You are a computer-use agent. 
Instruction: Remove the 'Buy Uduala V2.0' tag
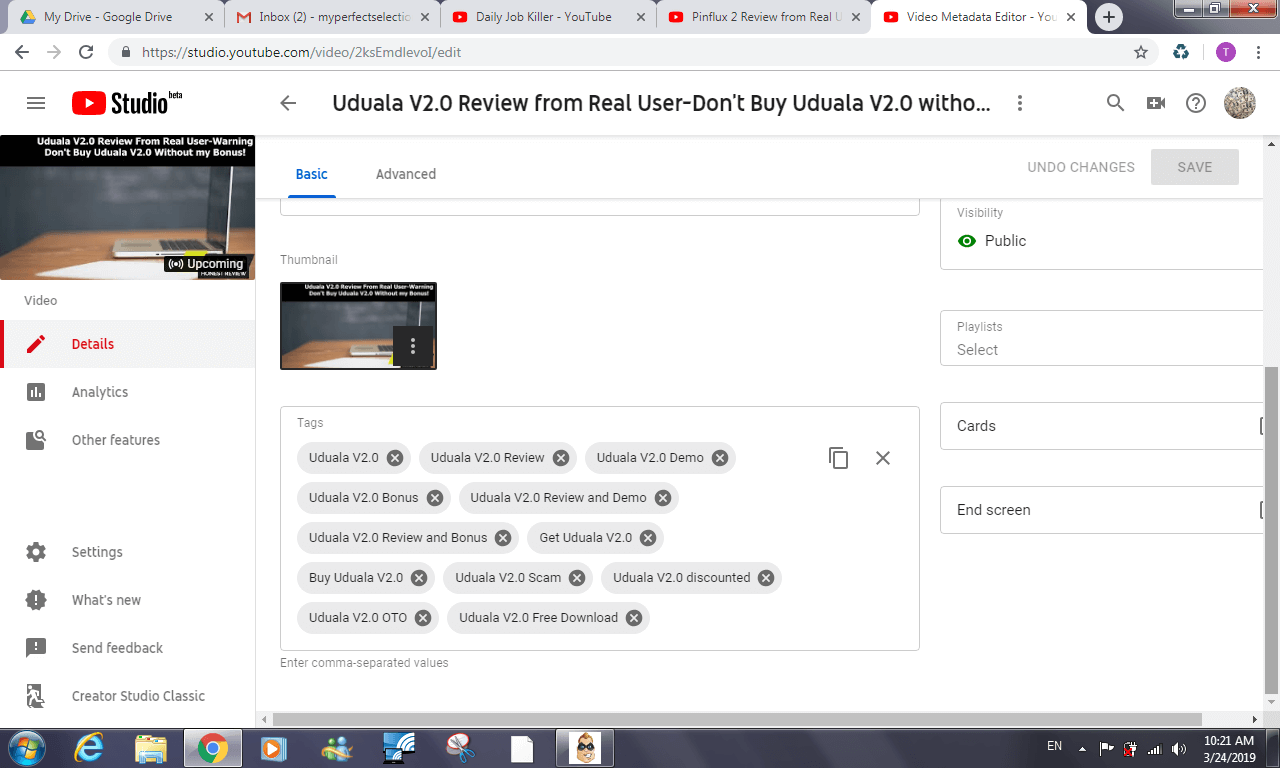click(x=419, y=578)
